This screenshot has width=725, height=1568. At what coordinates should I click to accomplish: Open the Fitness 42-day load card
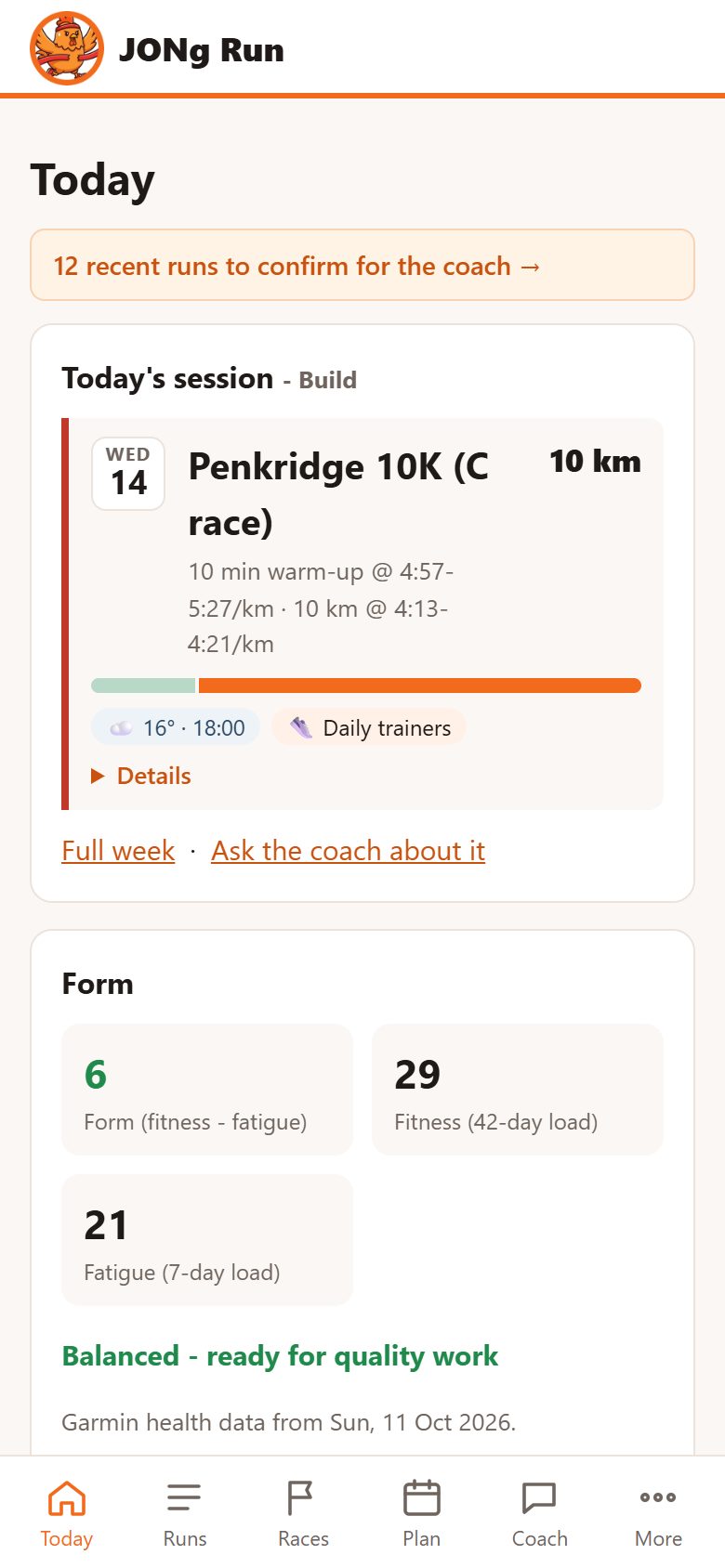tap(518, 1090)
